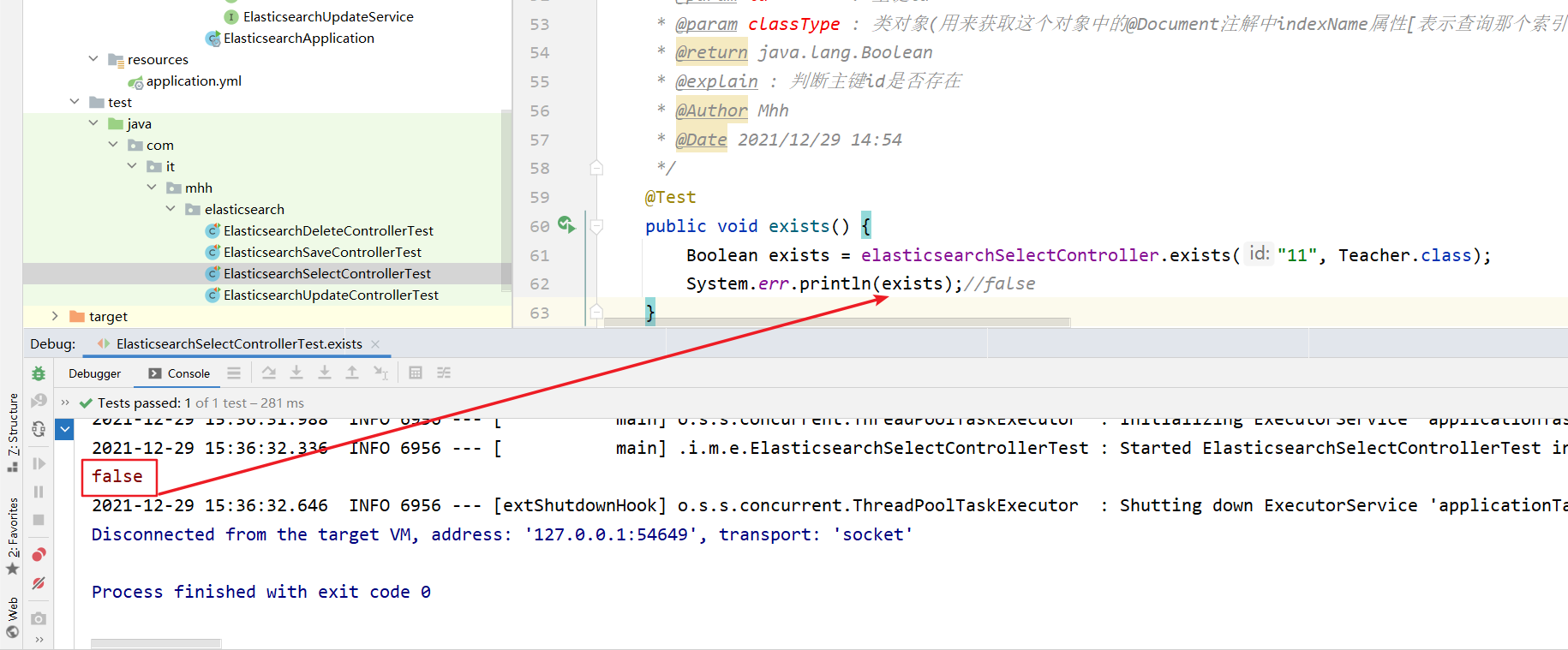Toggle Mute Breakpoints icon
The image size is (1568, 650).
[39, 583]
